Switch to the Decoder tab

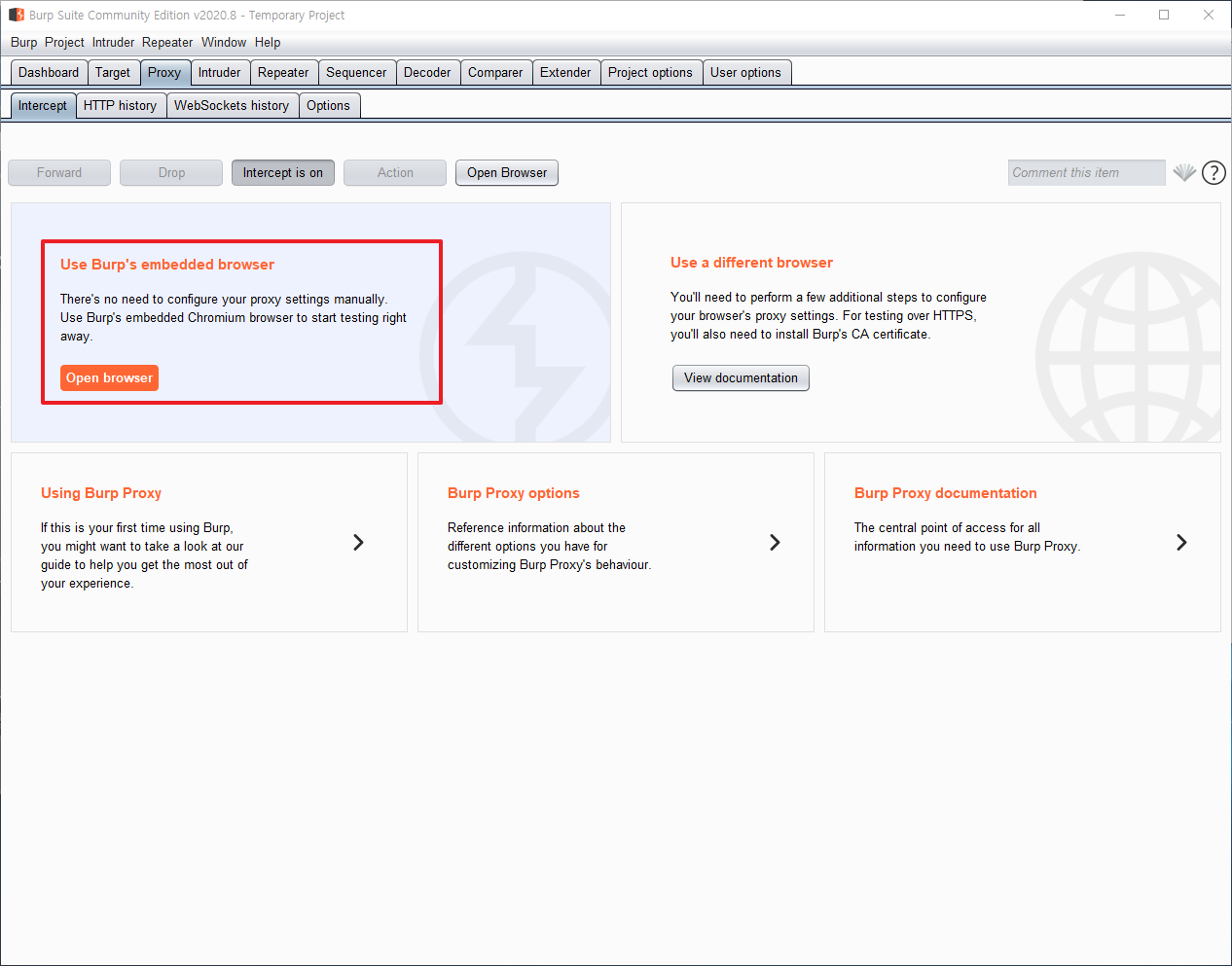click(427, 72)
